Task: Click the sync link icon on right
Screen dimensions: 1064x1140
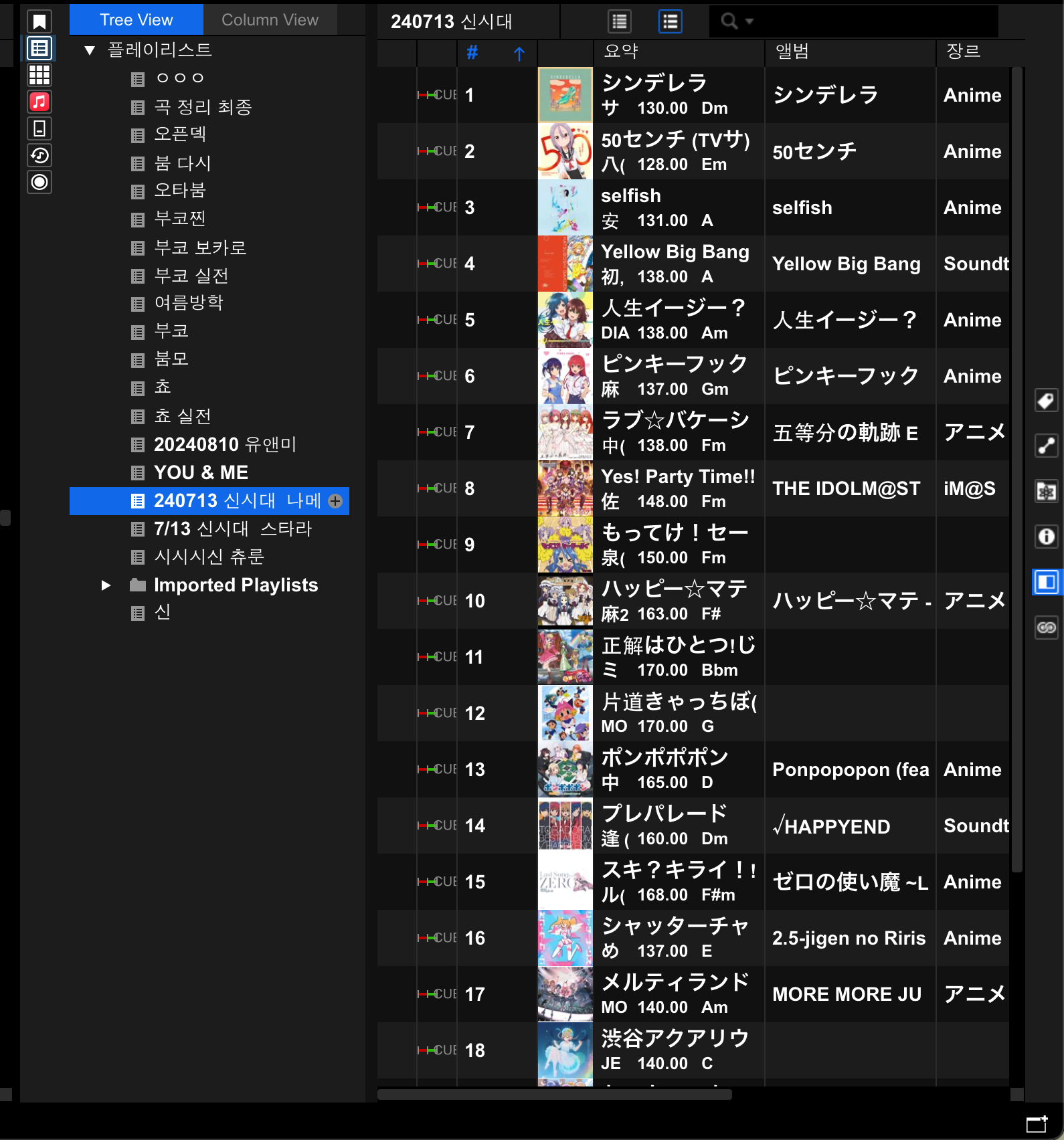Action: [x=1047, y=628]
